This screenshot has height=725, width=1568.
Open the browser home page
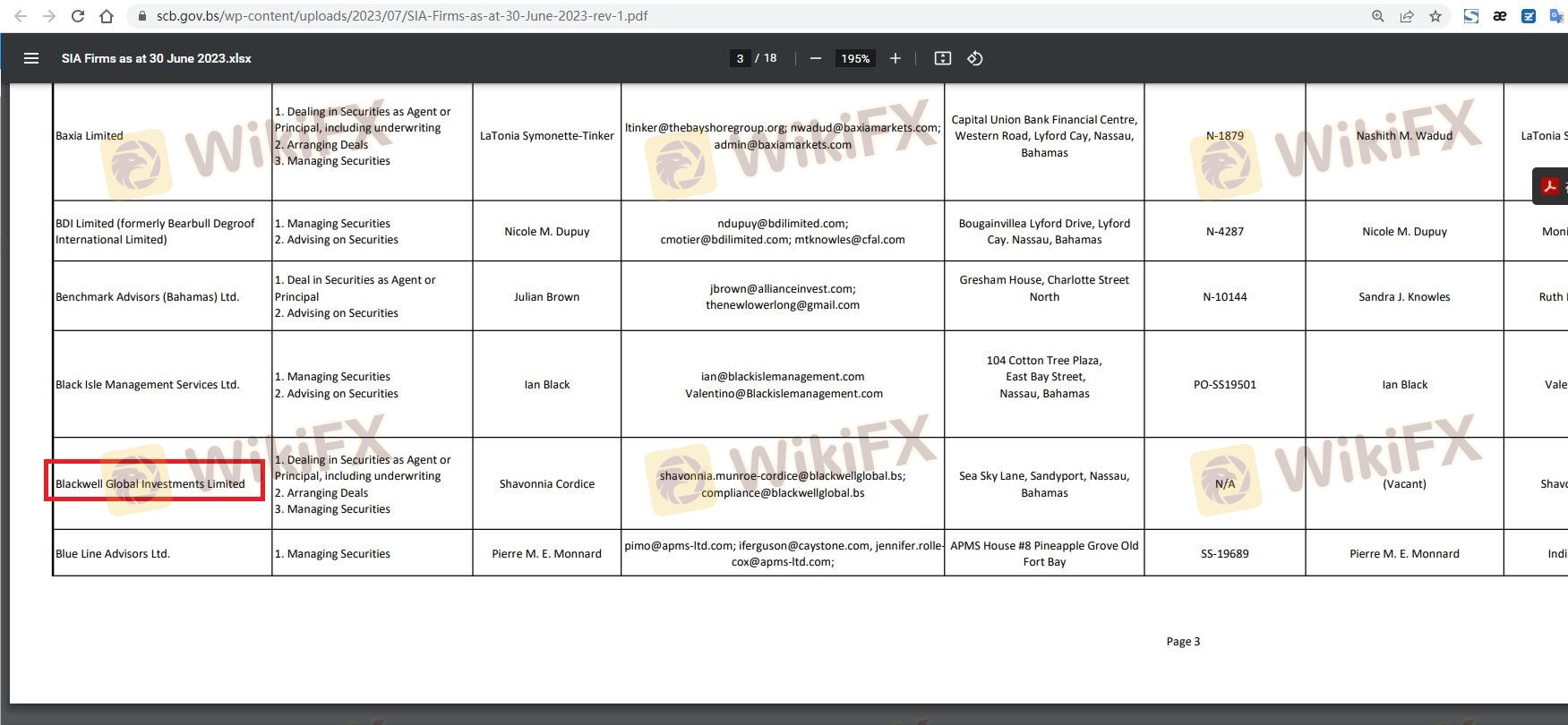coord(107,16)
